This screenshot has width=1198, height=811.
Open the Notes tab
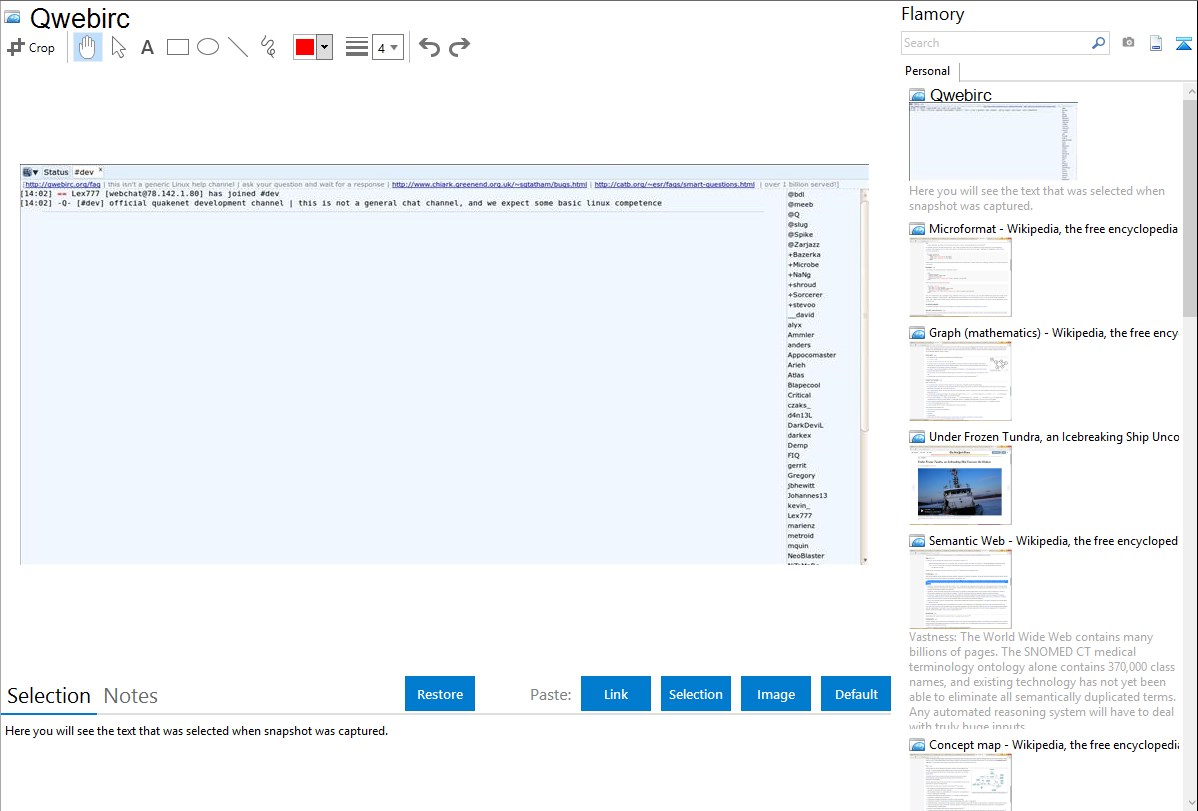click(131, 696)
